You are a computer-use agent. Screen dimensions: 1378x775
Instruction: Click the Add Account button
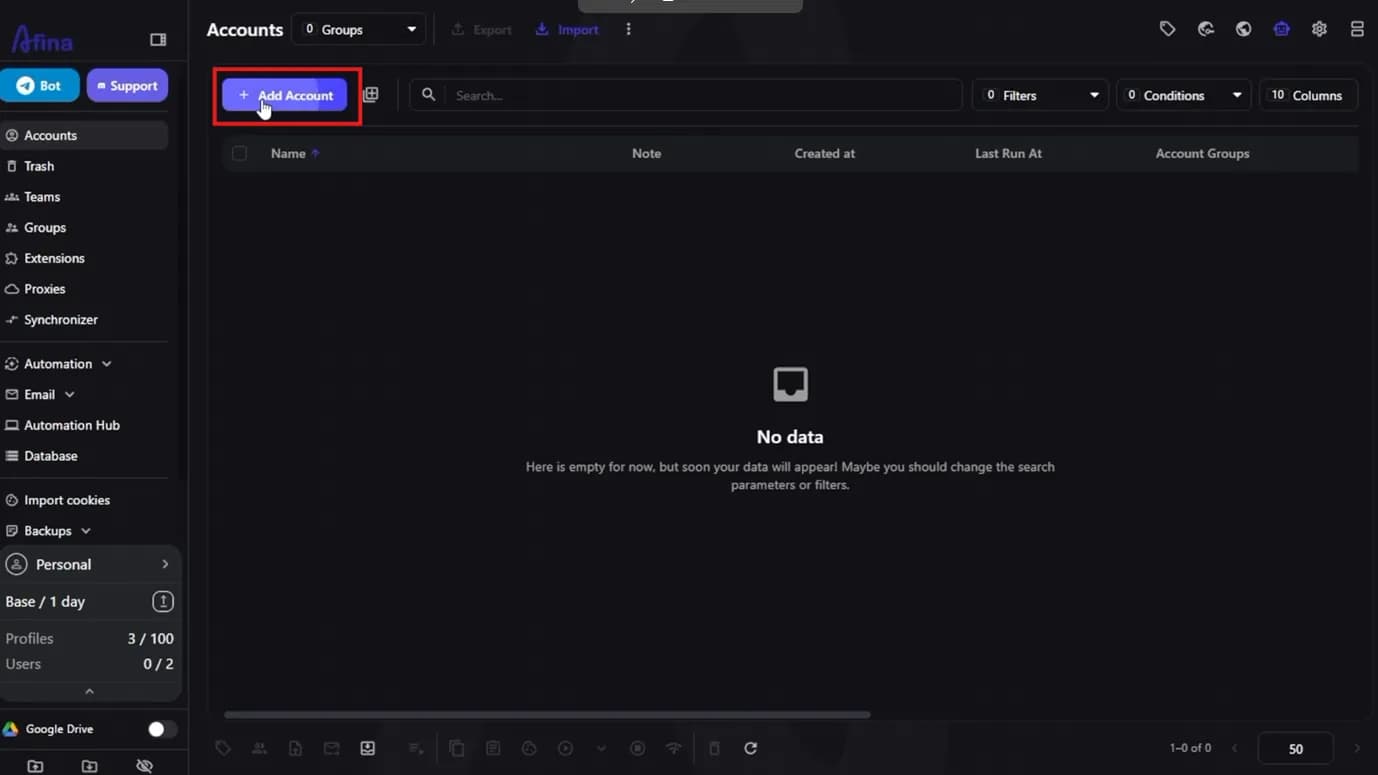[285, 95]
